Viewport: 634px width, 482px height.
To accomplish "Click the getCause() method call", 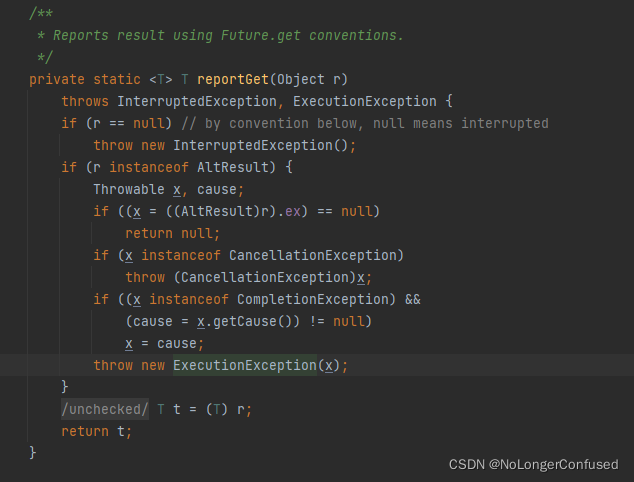I will click(250, 321).
